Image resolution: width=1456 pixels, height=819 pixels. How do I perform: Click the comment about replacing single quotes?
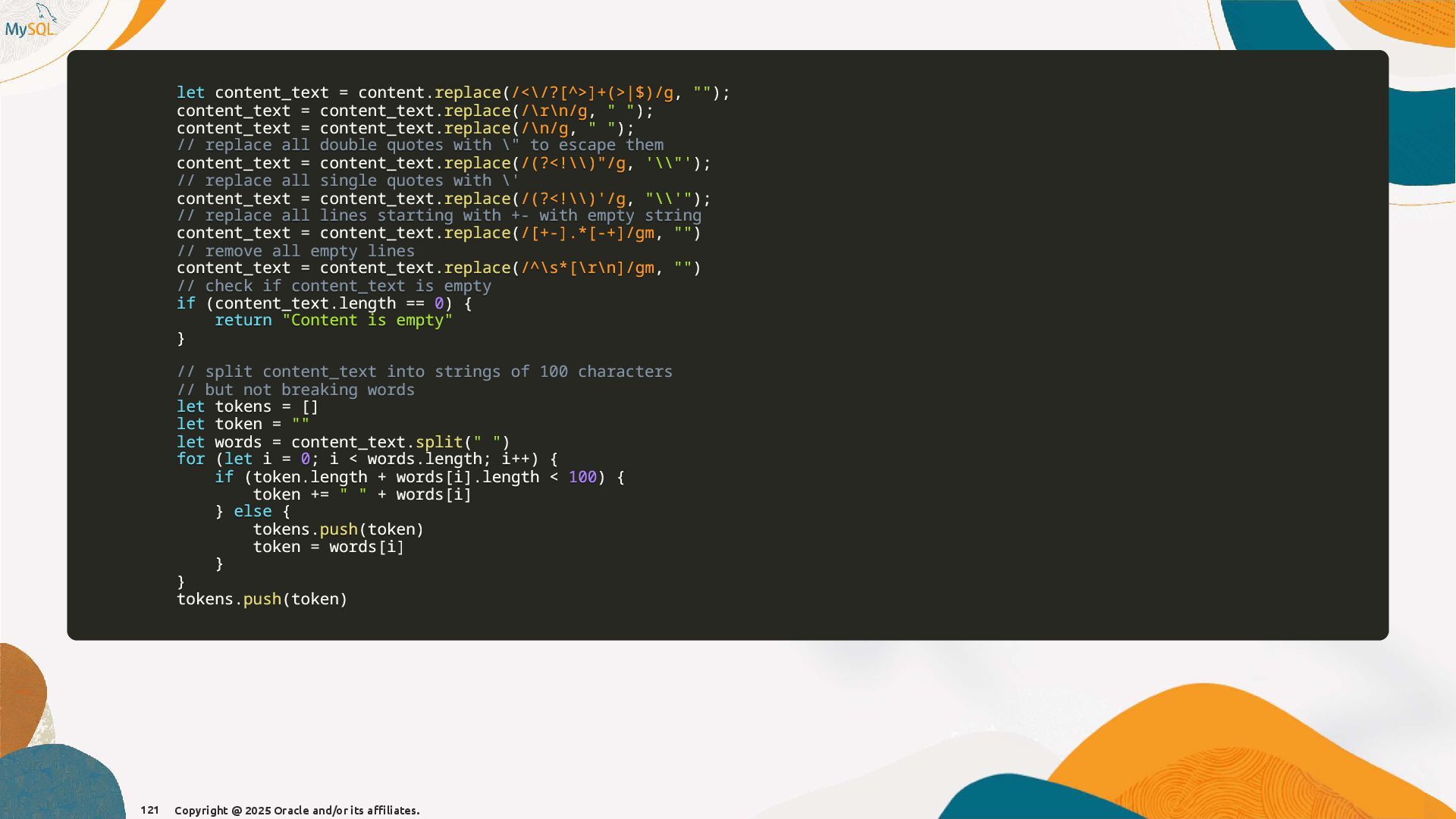(x=347, y=180)
